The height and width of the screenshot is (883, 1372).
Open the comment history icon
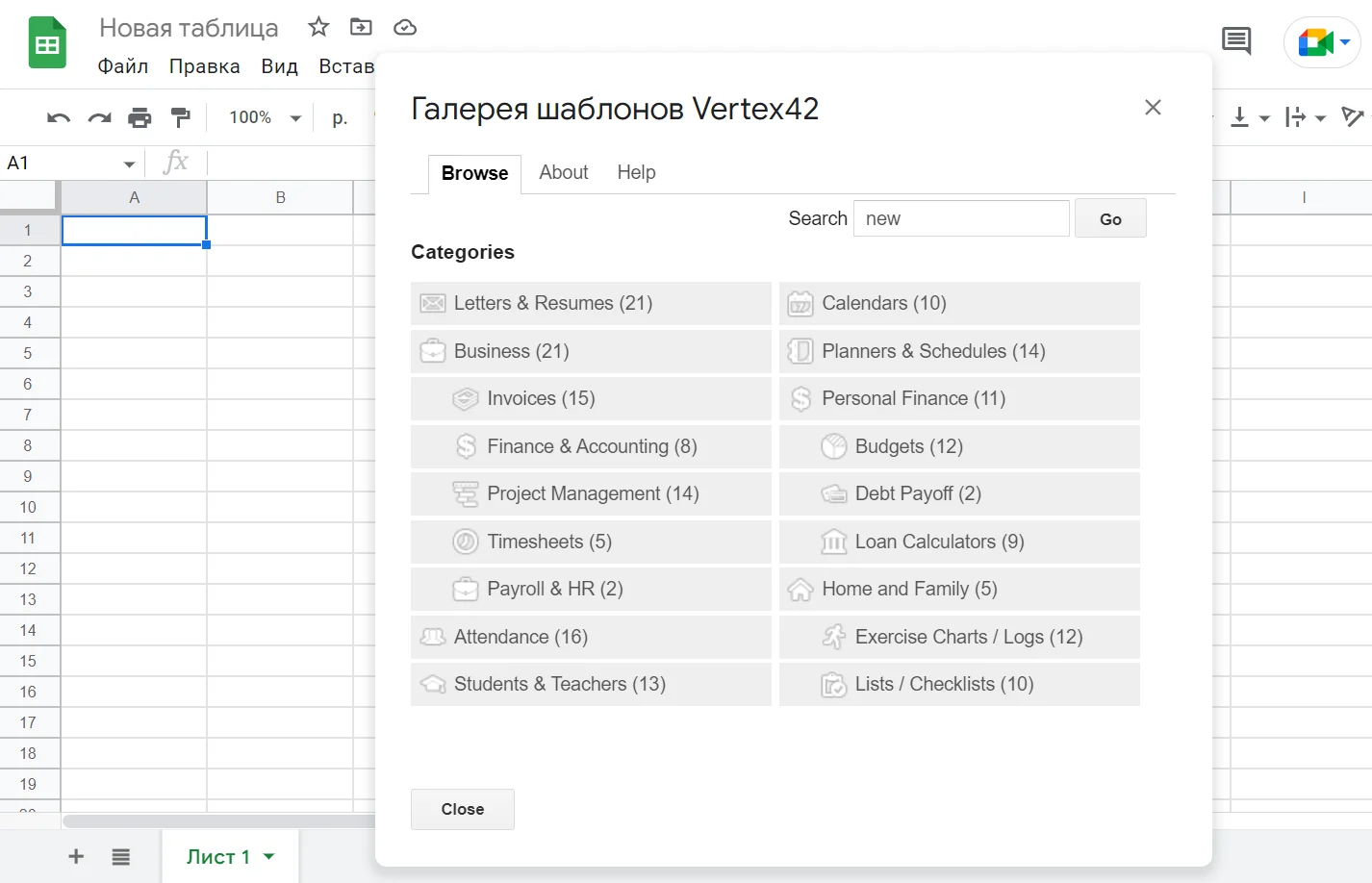(x=1236, y=41)
